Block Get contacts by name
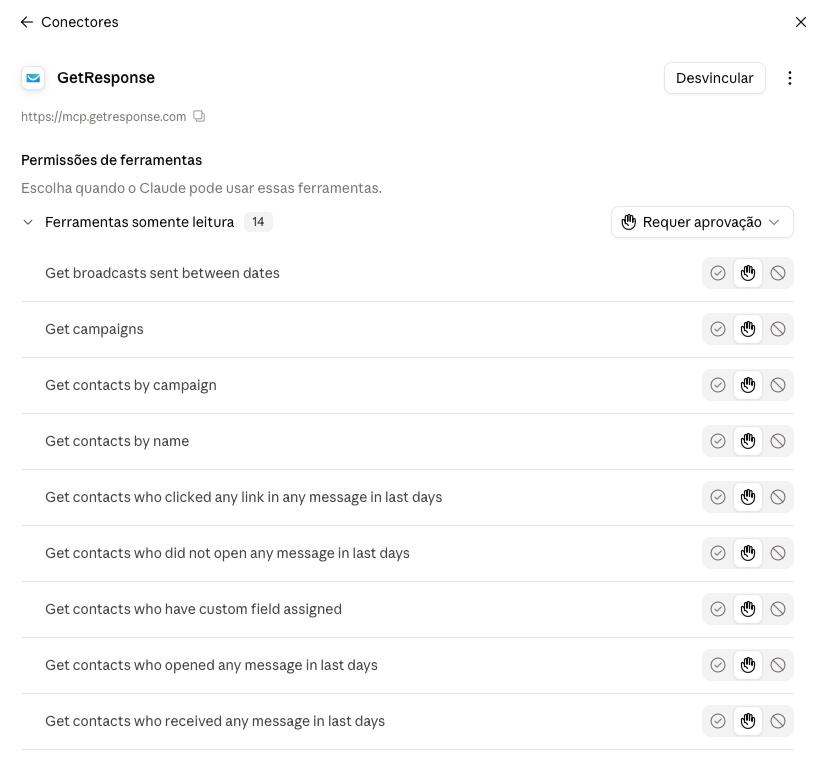 coord(778,441)
